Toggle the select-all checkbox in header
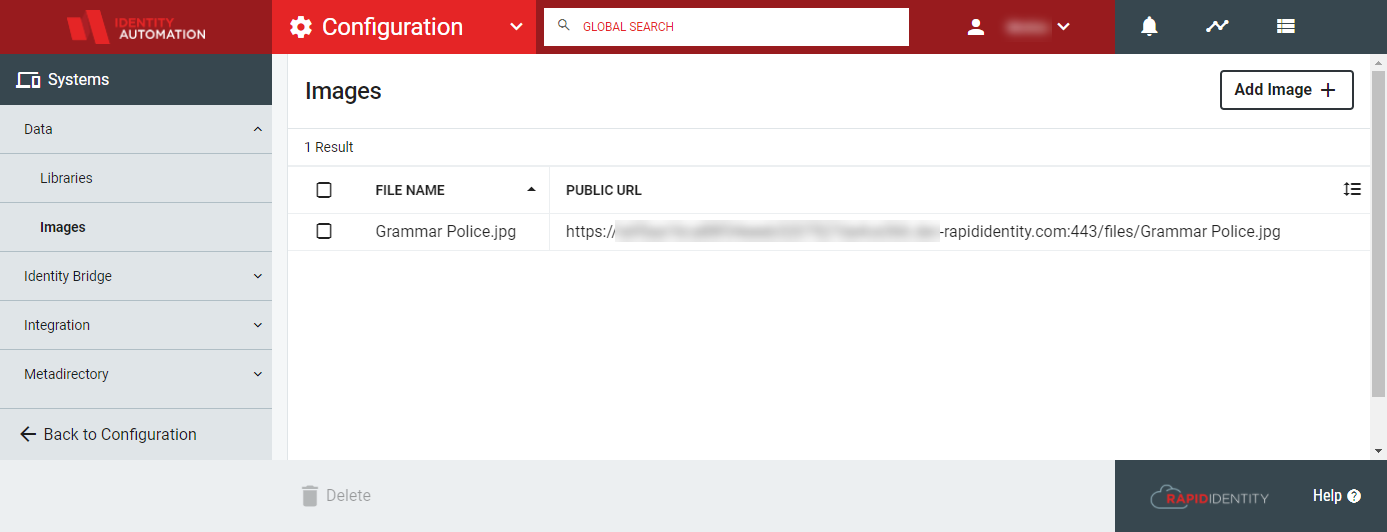Image resolution: width=1387 pixels, height=532 pixels. [324, 190]
